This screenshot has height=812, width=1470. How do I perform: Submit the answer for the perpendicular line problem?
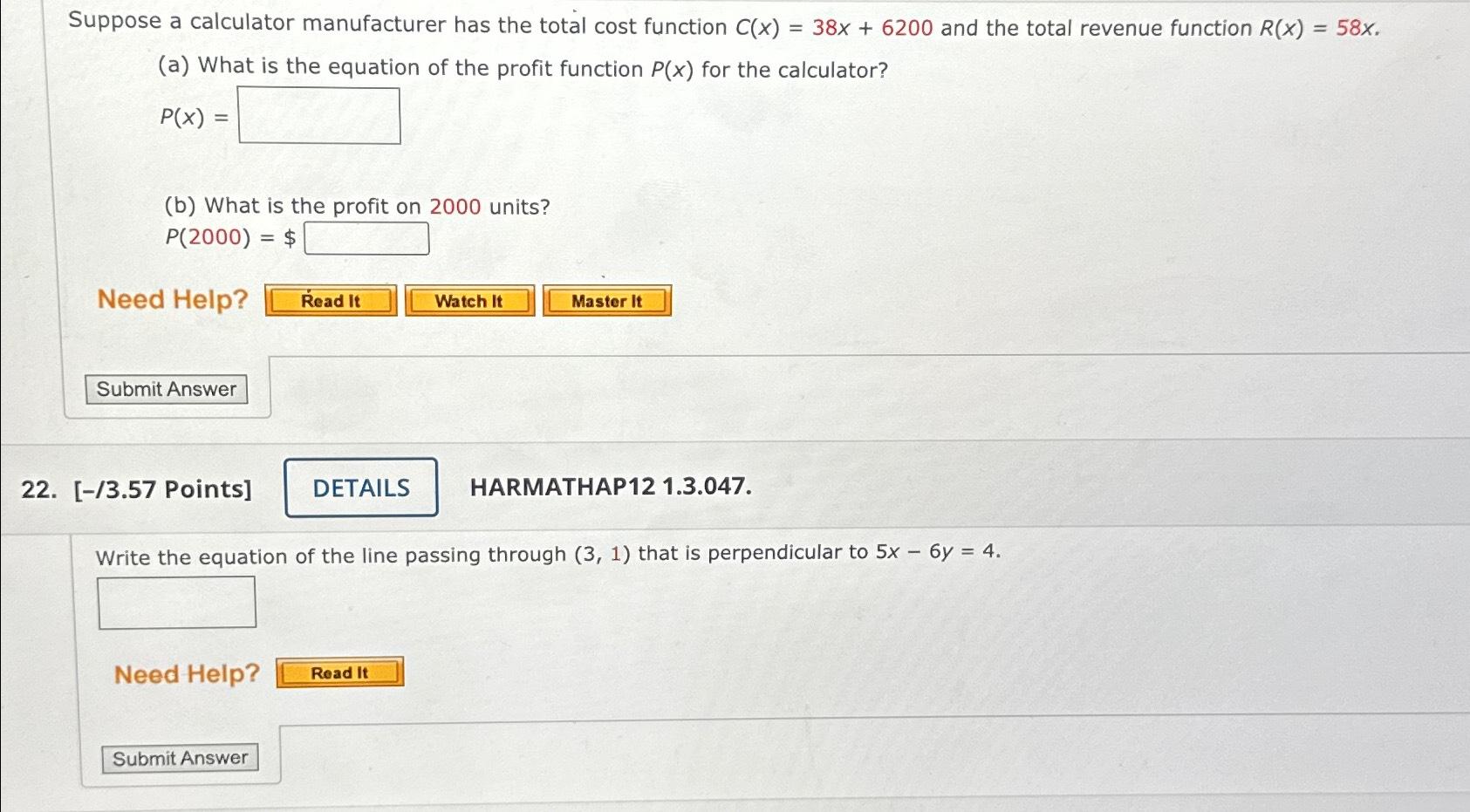tap(179, 757)
